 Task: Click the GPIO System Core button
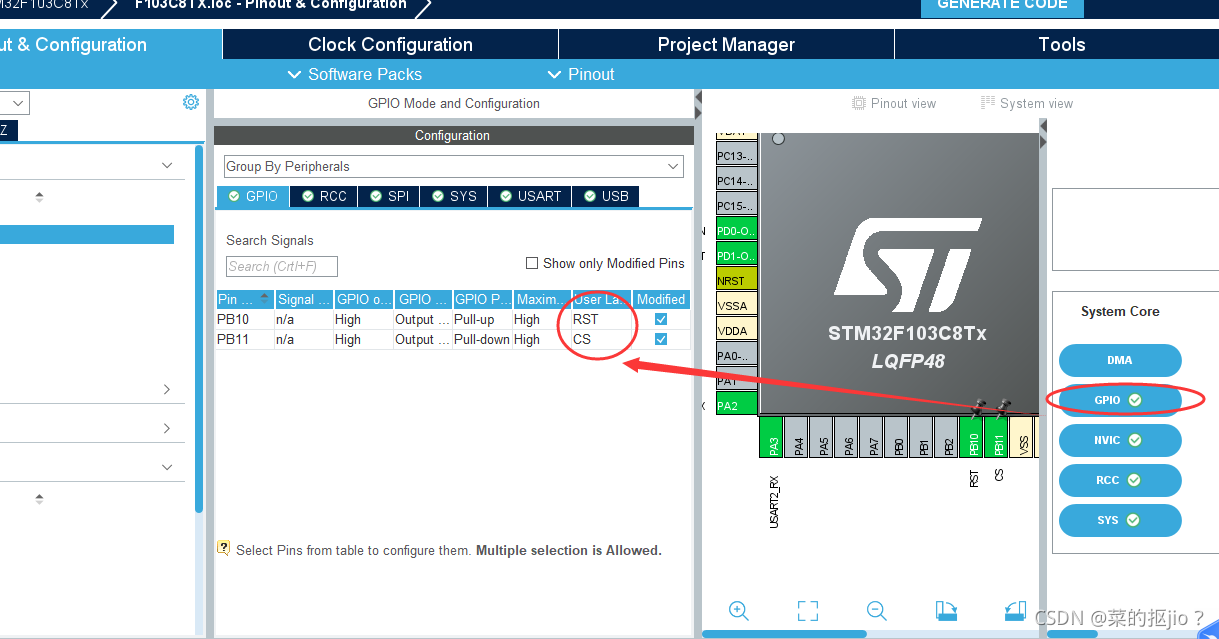[1120, 400]
